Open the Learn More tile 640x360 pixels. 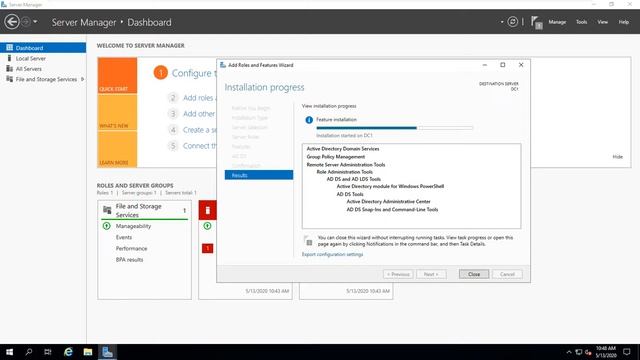coord(117,149)
